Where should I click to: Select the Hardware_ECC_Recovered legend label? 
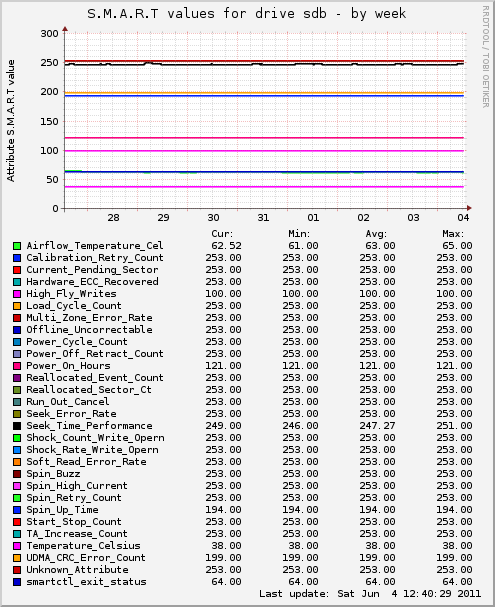[x=92, y=282]
